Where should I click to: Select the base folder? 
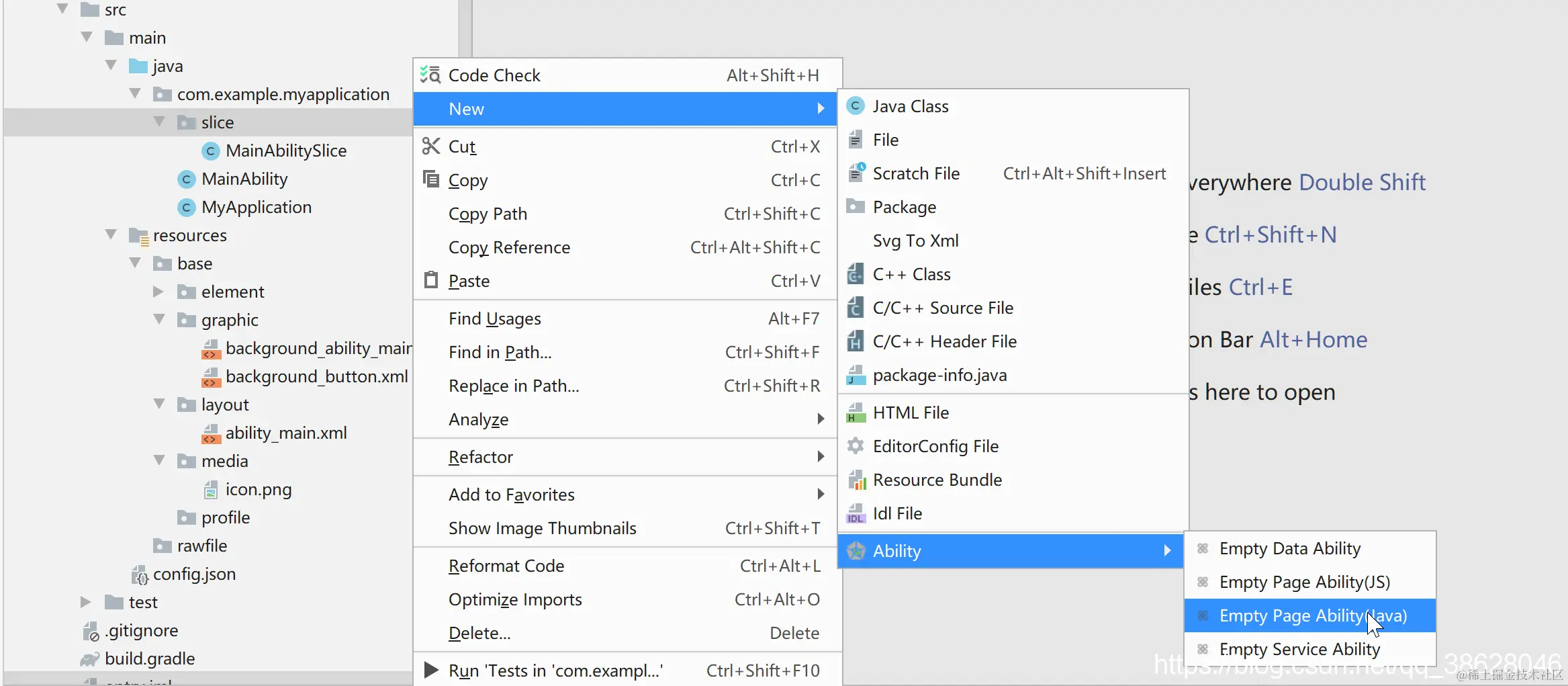pos(194,263)
